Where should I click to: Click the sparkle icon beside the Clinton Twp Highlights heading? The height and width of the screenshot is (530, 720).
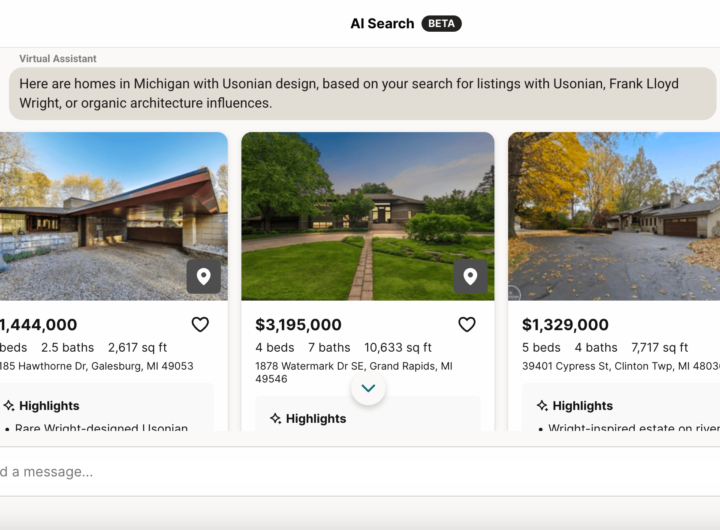542,406
